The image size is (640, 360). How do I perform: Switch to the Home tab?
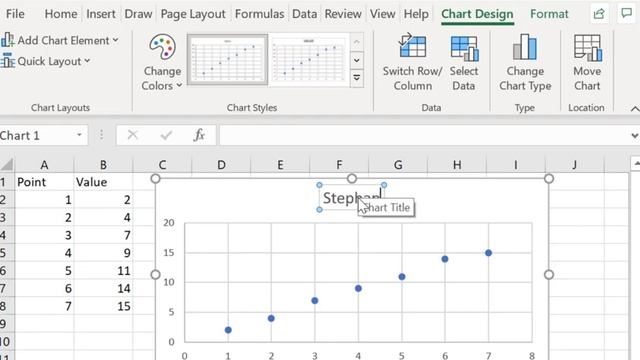point(61,14)
